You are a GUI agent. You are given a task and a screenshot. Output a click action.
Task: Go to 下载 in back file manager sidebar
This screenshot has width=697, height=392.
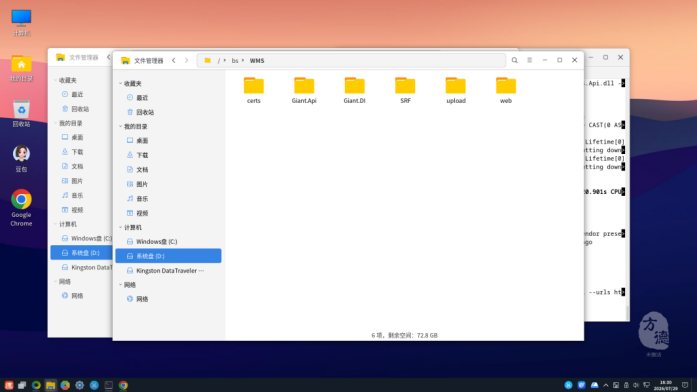pyautogui.click(x=81, y=152)
